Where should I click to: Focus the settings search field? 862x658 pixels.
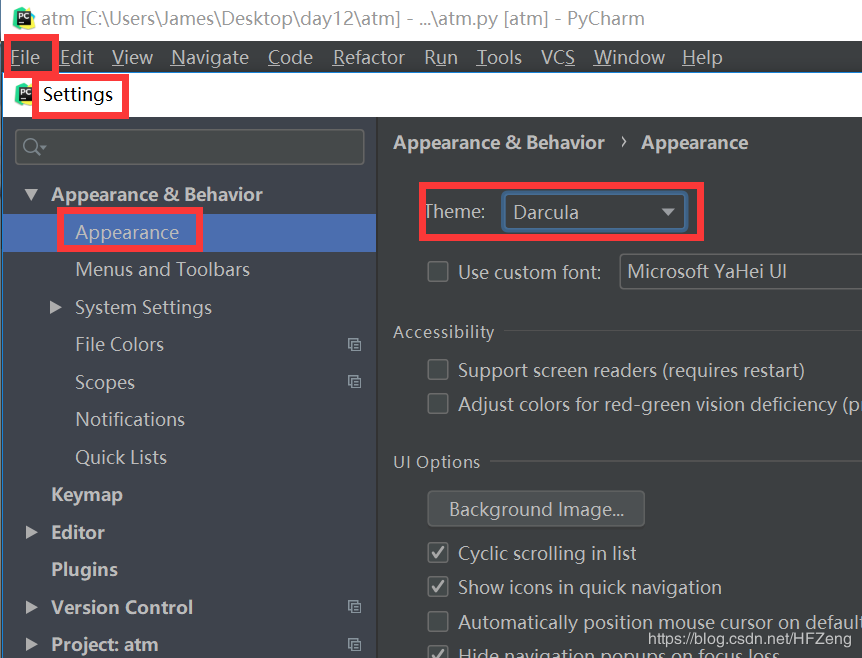(x=190, y=147)
